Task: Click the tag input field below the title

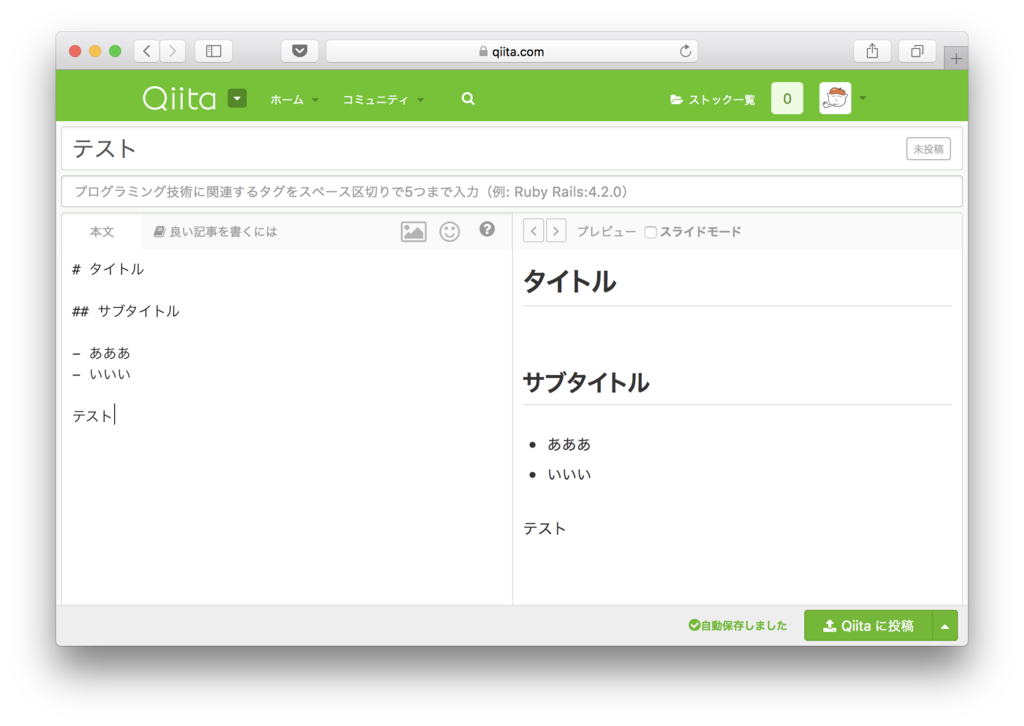Action: pos(512,191)
